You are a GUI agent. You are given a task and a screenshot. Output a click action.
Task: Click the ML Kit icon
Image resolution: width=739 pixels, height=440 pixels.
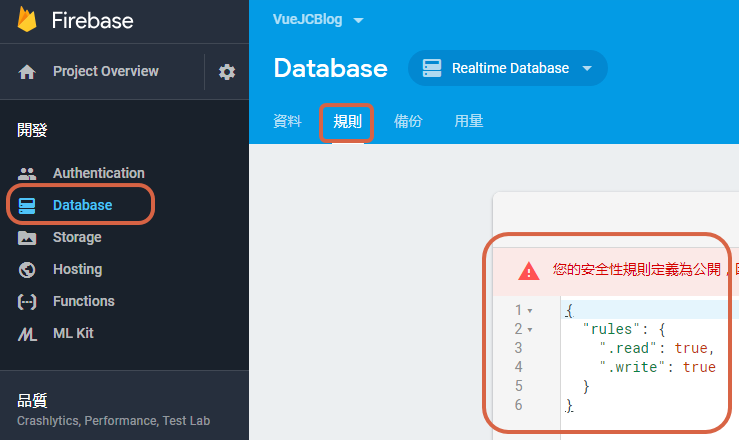click(x=27, y=334)
